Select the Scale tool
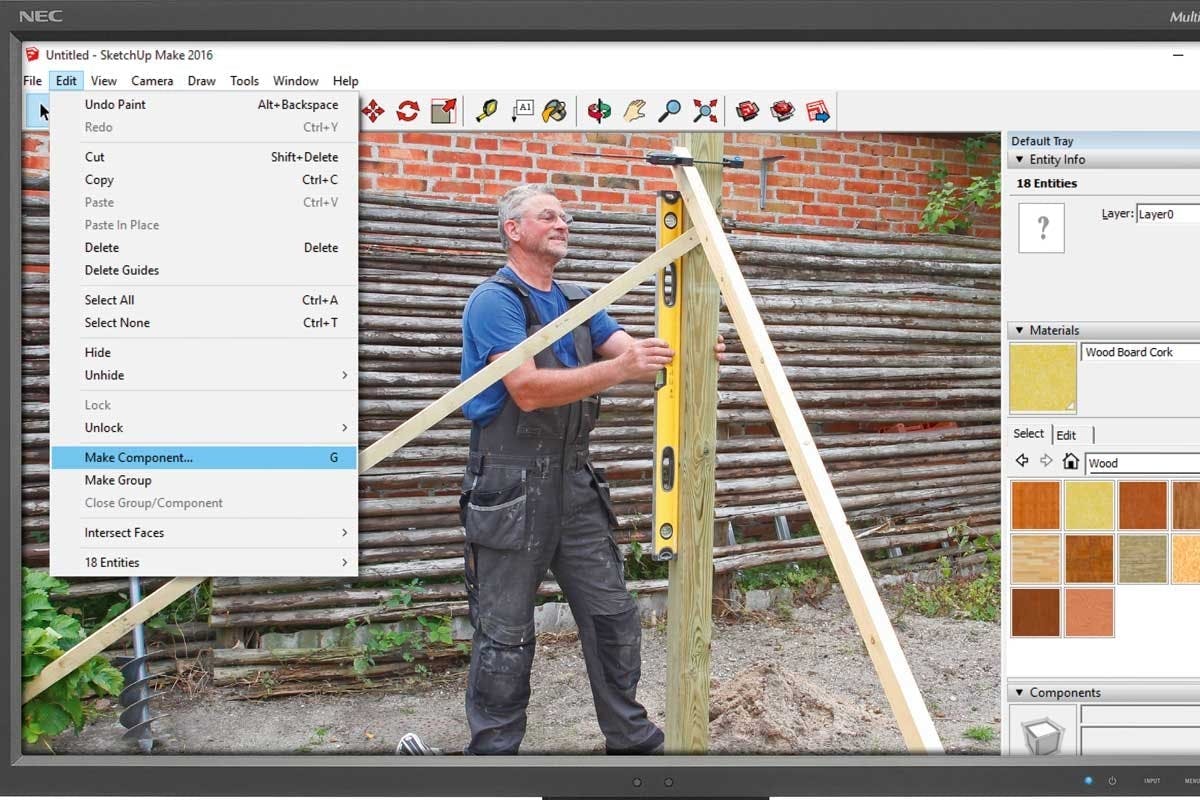The image size is (1200, 800). [444, 111]
